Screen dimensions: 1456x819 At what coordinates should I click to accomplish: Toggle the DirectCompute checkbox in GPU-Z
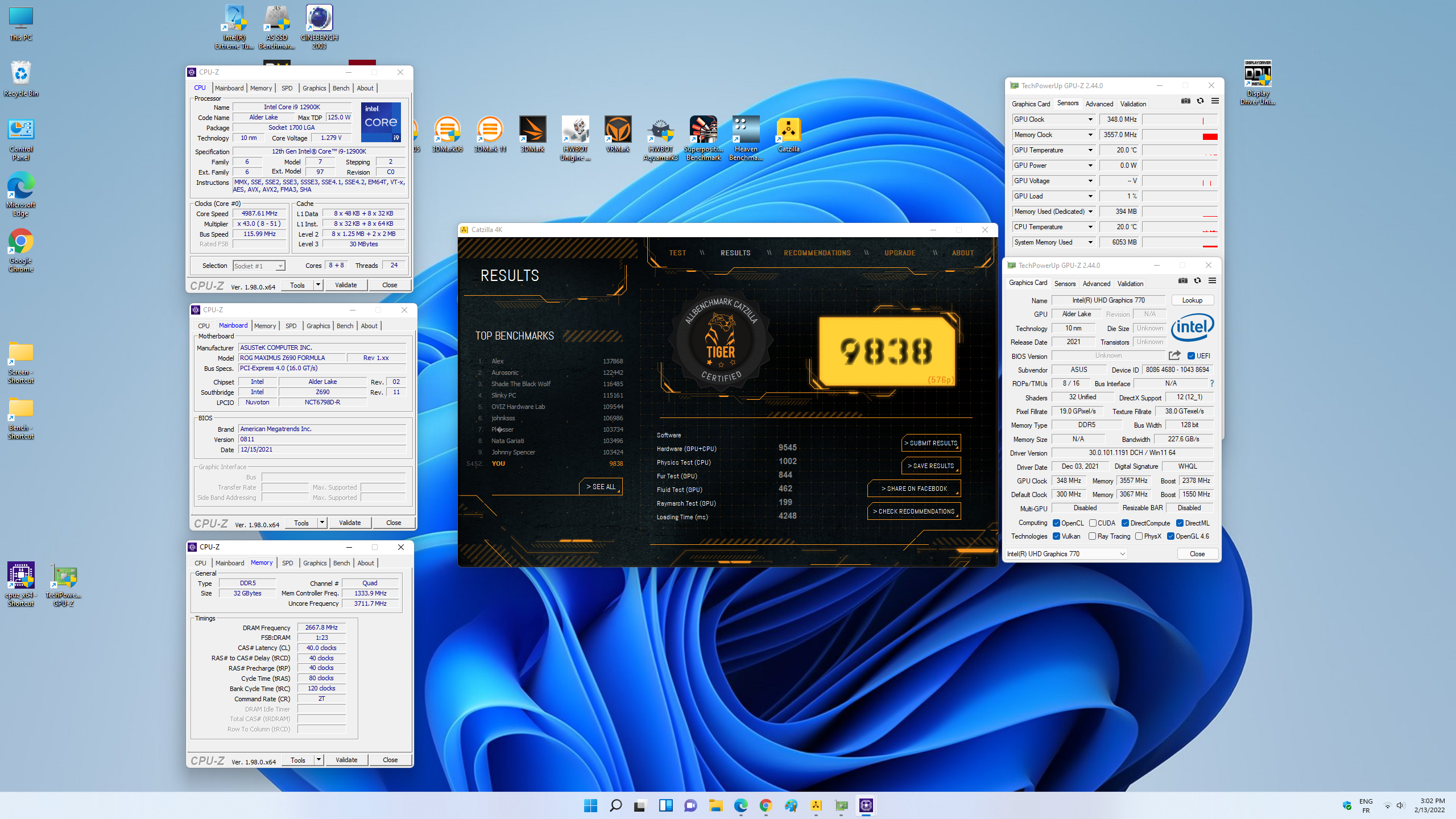[1125, 523]
